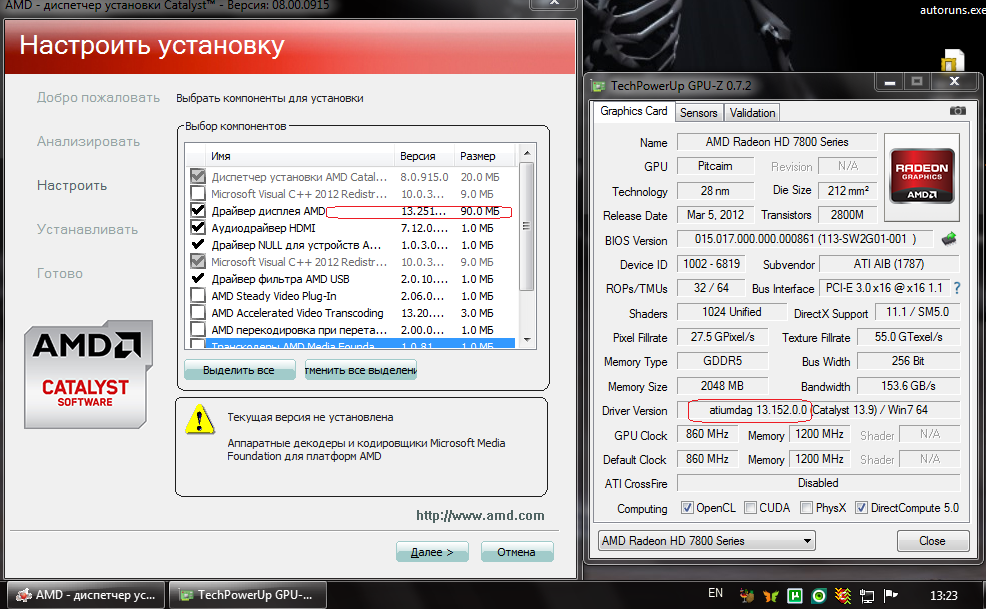
Task: Click the yellow warning icon in installer
Action: tap(200, 420)
